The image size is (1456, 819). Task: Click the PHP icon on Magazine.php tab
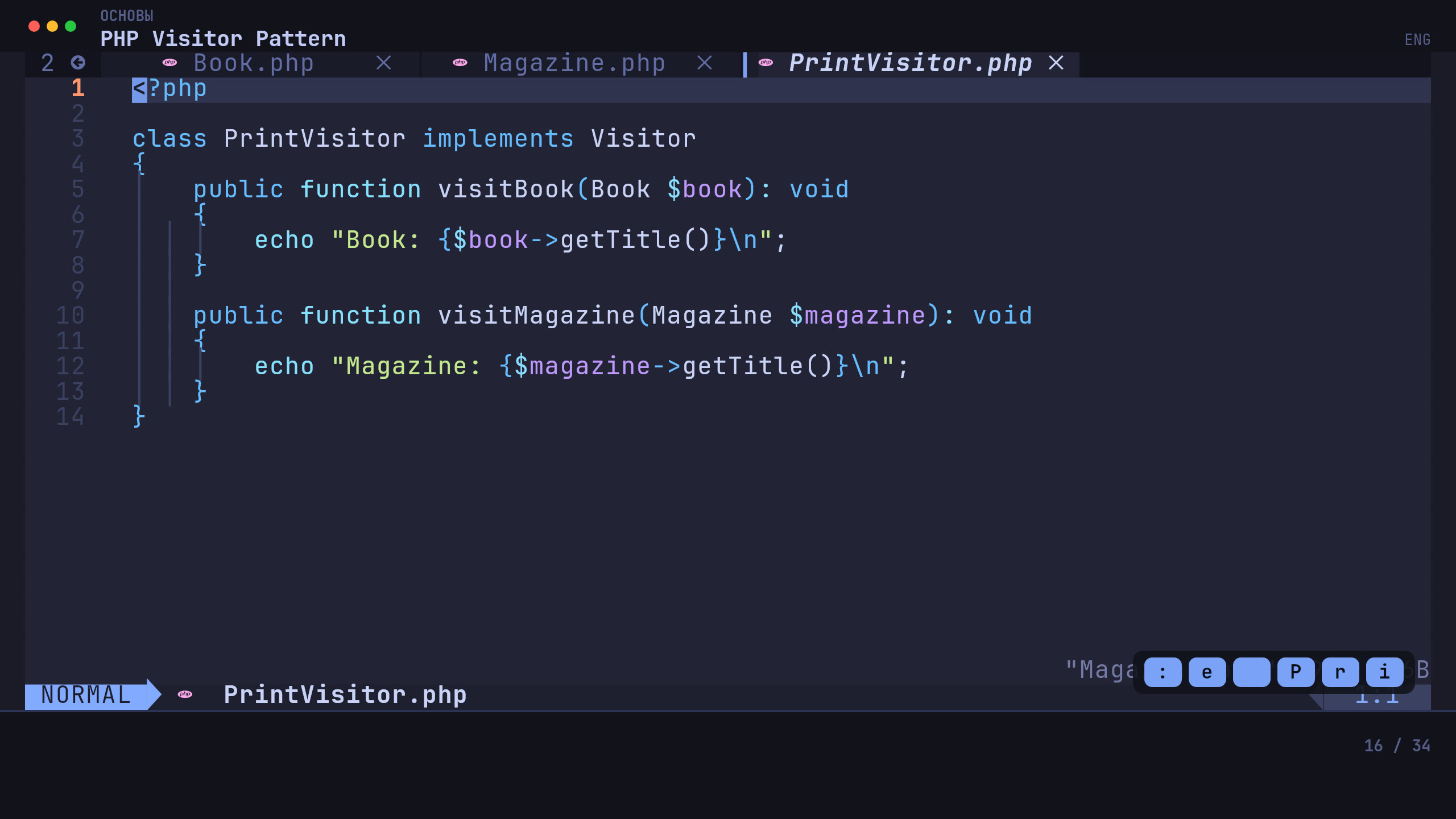pos(460,63)
